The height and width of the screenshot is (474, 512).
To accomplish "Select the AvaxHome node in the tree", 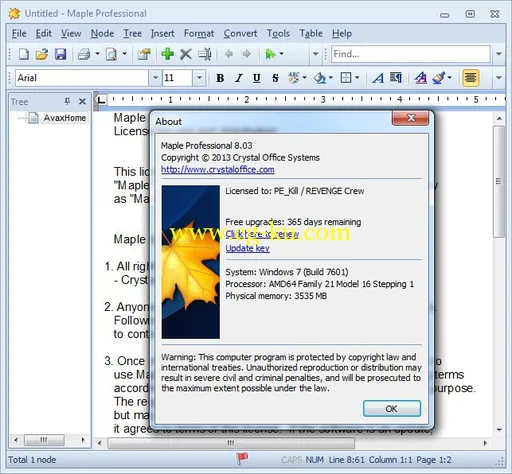I will click(x=64, y=118).
